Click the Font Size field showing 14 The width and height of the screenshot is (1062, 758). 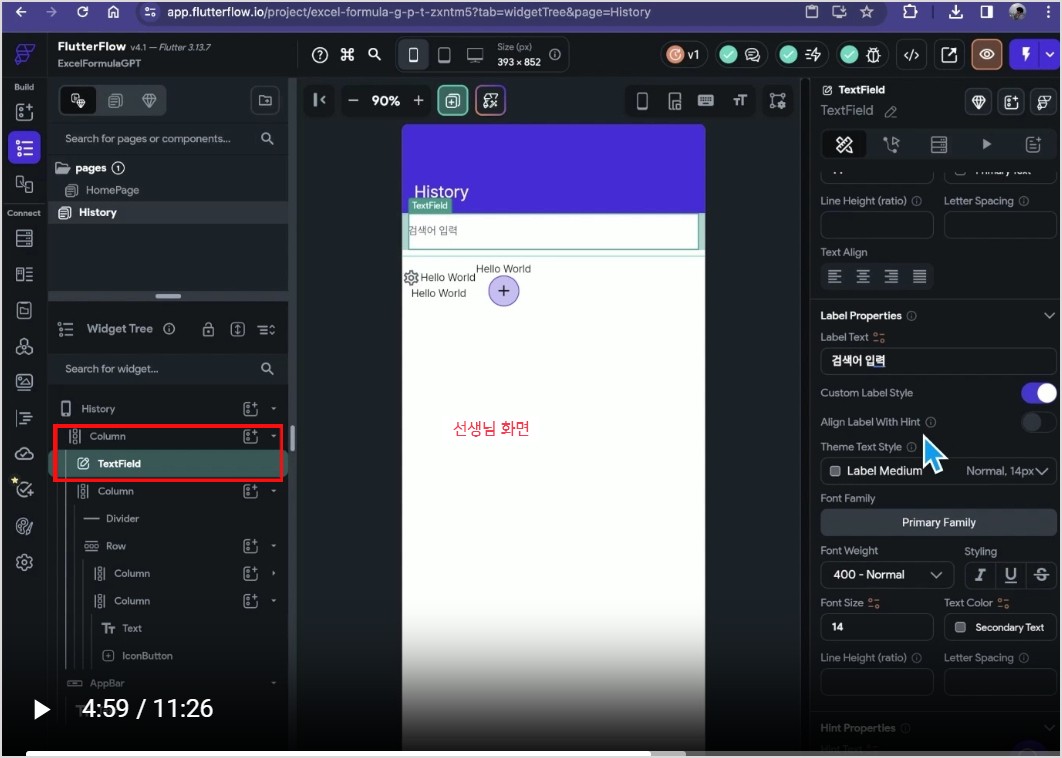[x=876, y=627]
